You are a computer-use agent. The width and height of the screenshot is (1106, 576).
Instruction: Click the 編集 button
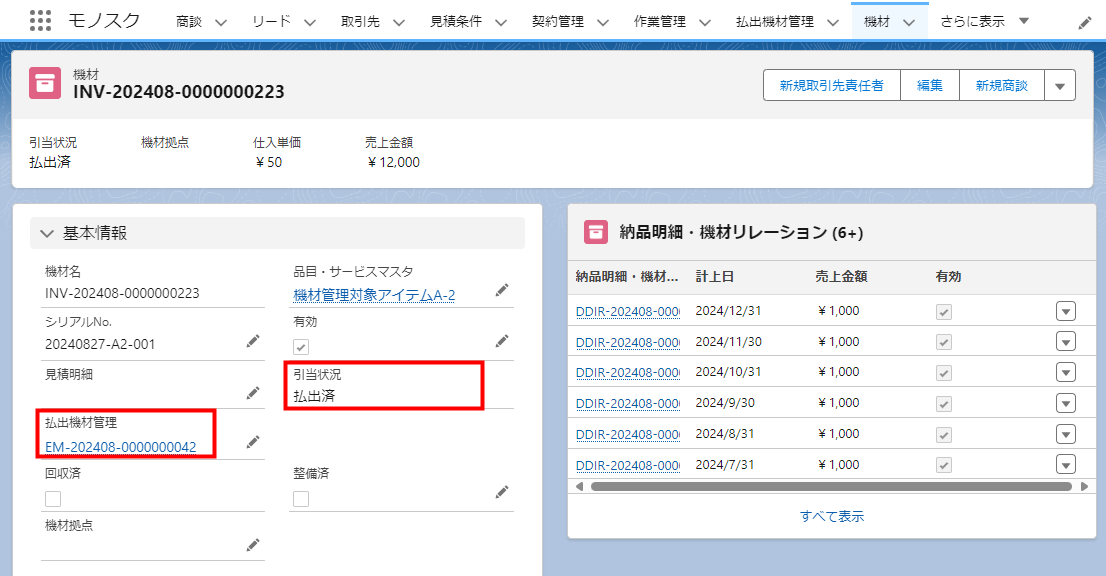click(x=930, y=86)
